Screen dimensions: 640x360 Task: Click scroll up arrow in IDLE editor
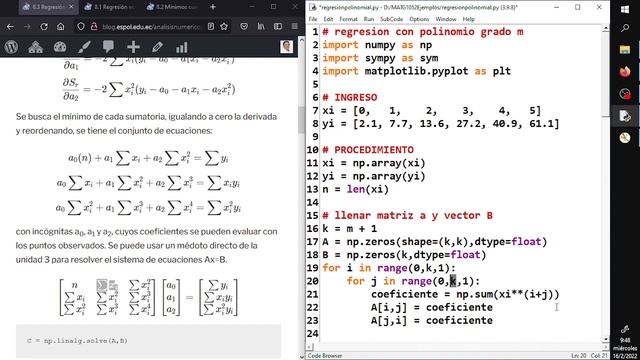[606, 28]
